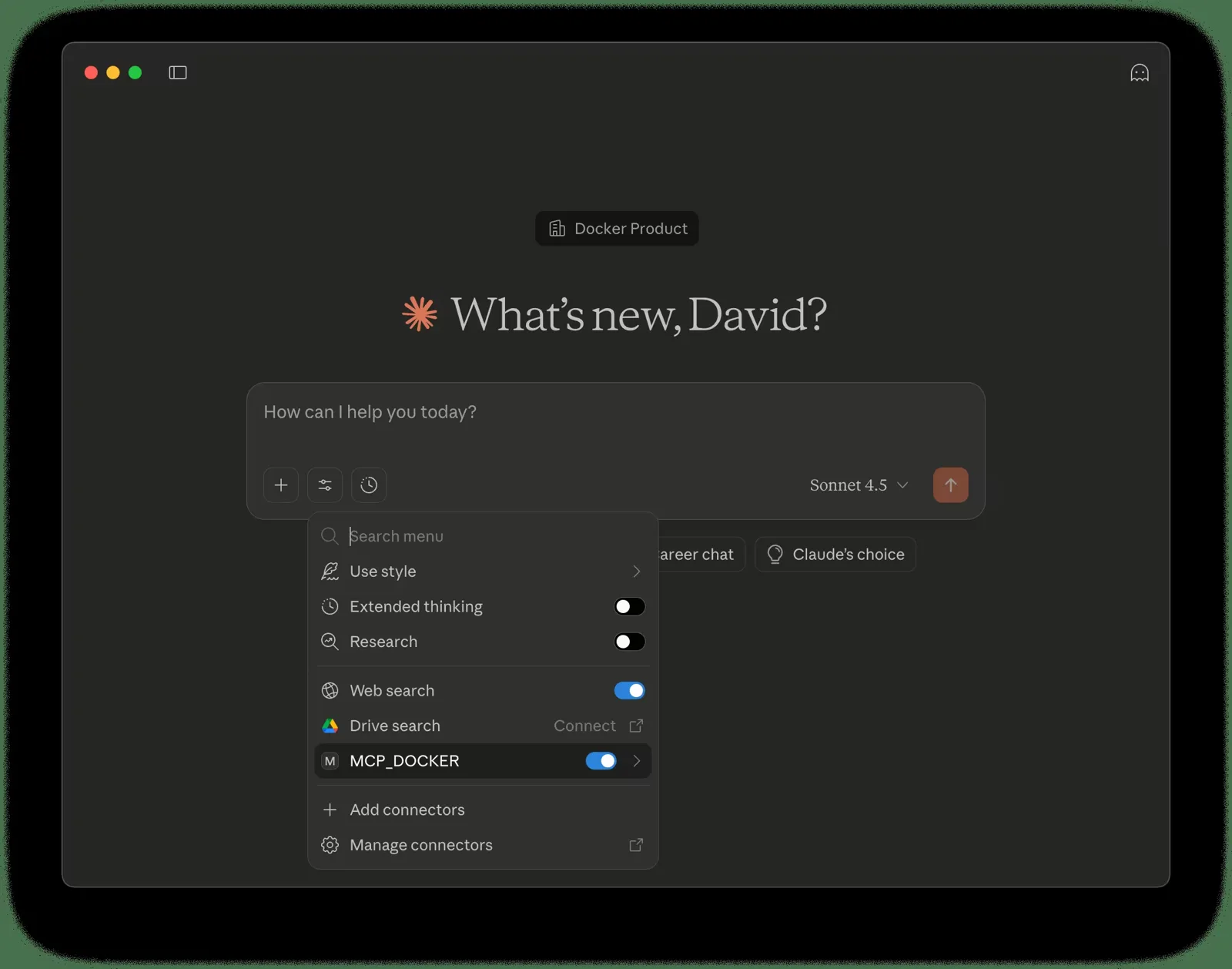Screen dimensions: 1232x969
Task: Click the magnifier icon in search menu
Action: (x=330, y=536)
